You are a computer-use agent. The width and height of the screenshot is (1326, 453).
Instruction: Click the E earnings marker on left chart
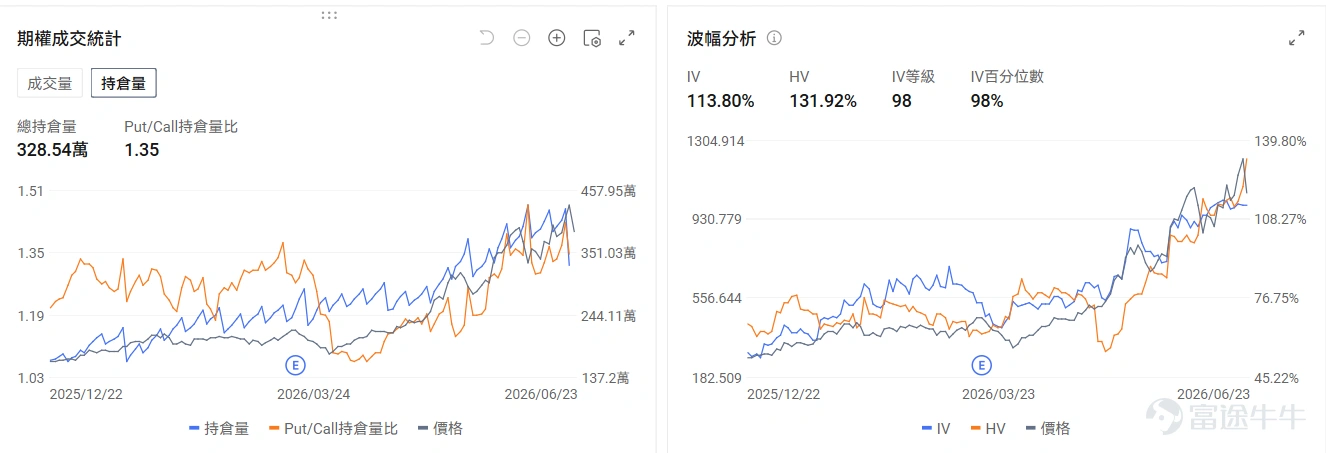tap(295, 364)
